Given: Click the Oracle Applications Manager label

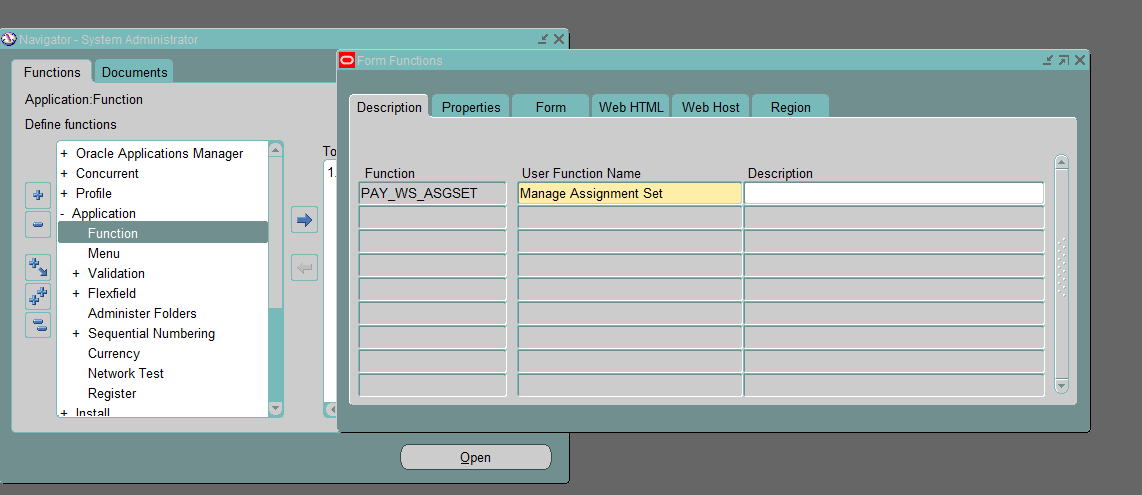Looking at the screenshot, I should [x=160, y=154].
